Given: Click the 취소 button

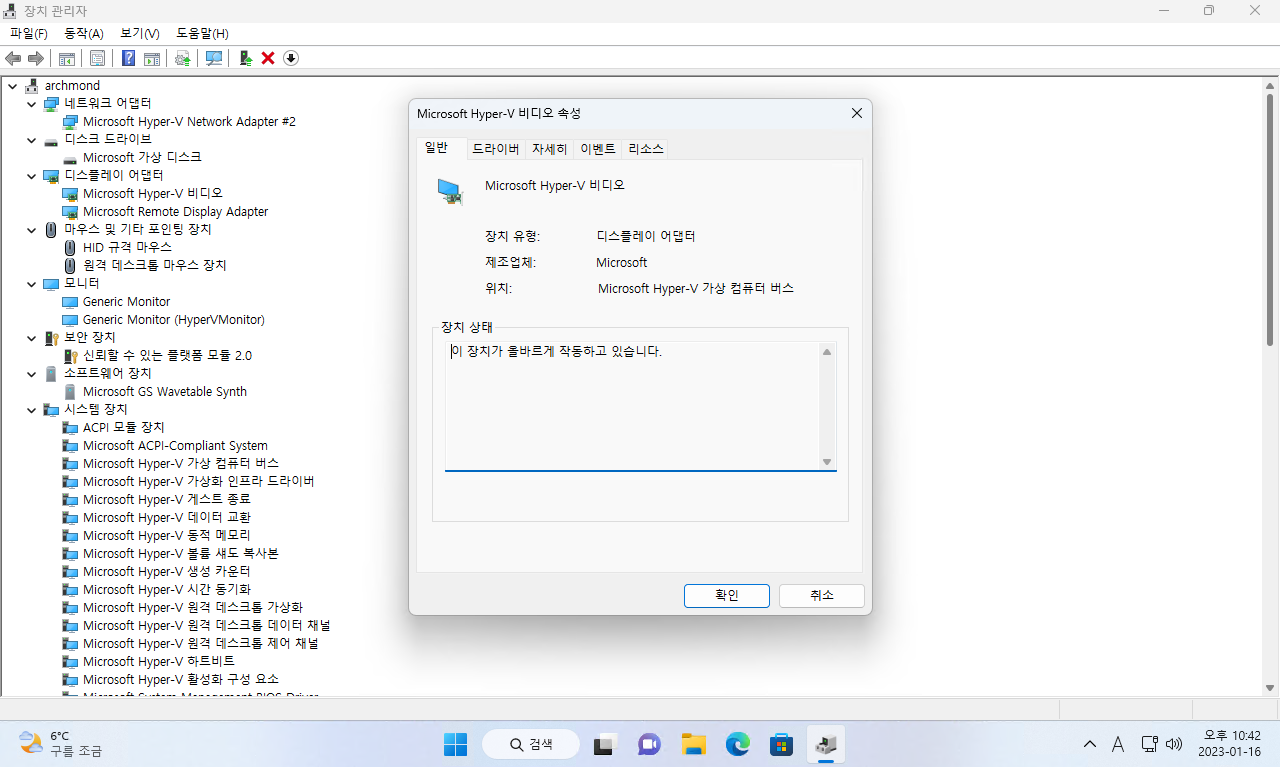Looking at the screenshot, I should (x=822, y=595).
